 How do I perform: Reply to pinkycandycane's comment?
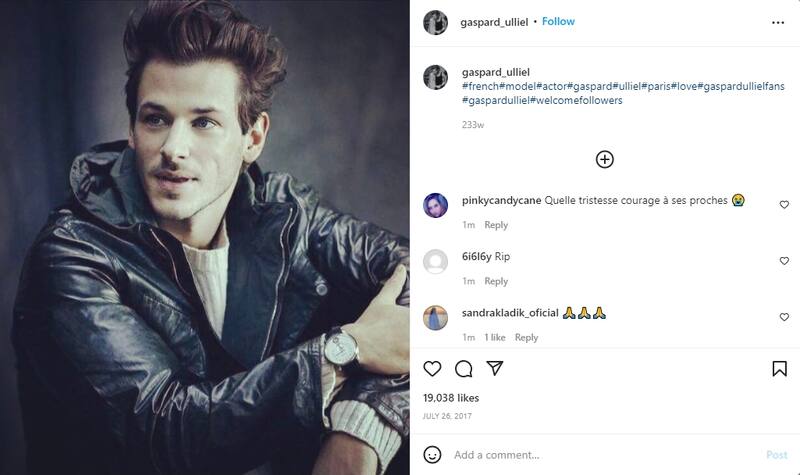(x=496, y=225)
